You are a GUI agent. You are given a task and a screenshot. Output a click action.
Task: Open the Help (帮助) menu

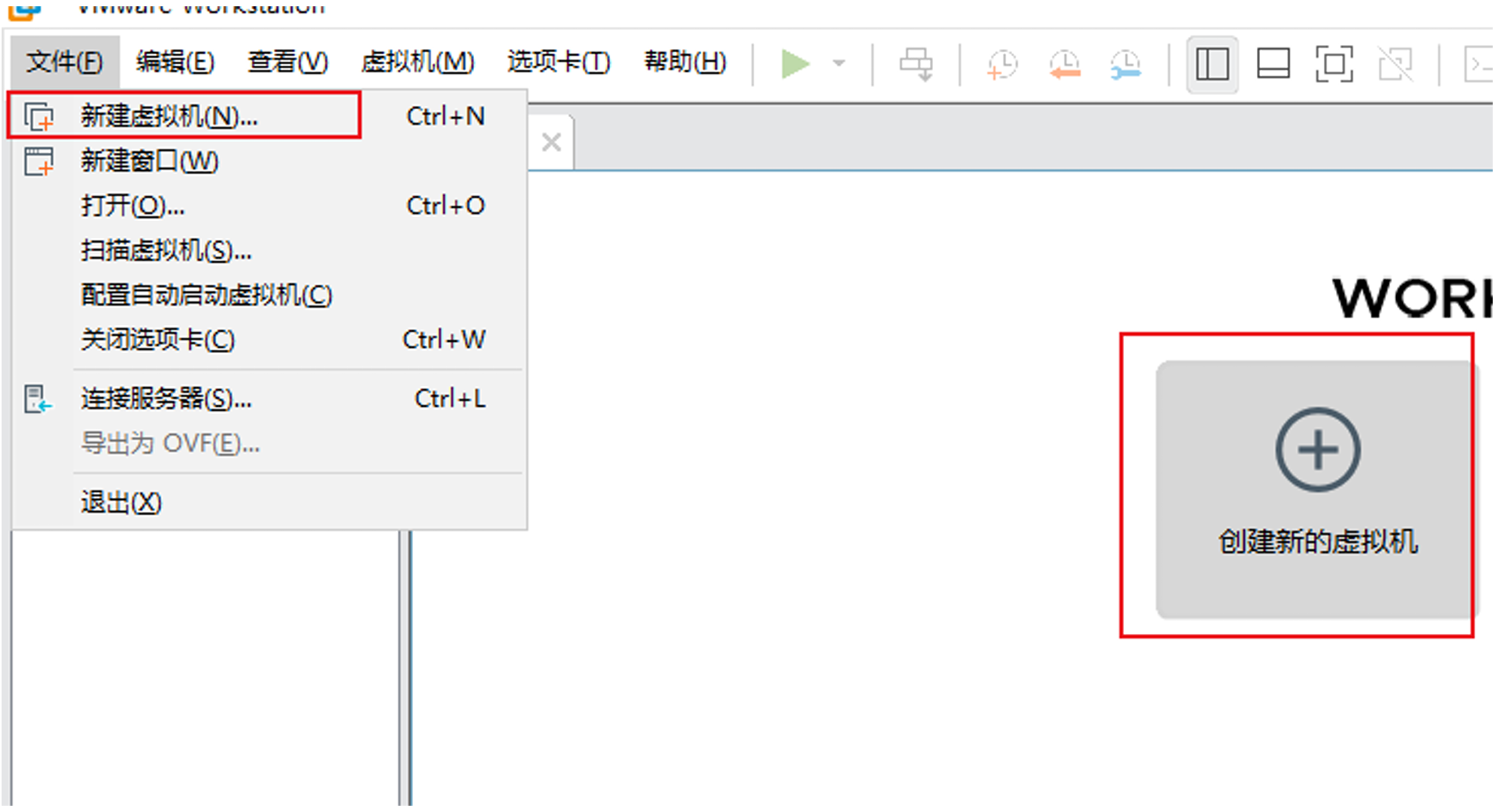[x=685, y=62]
